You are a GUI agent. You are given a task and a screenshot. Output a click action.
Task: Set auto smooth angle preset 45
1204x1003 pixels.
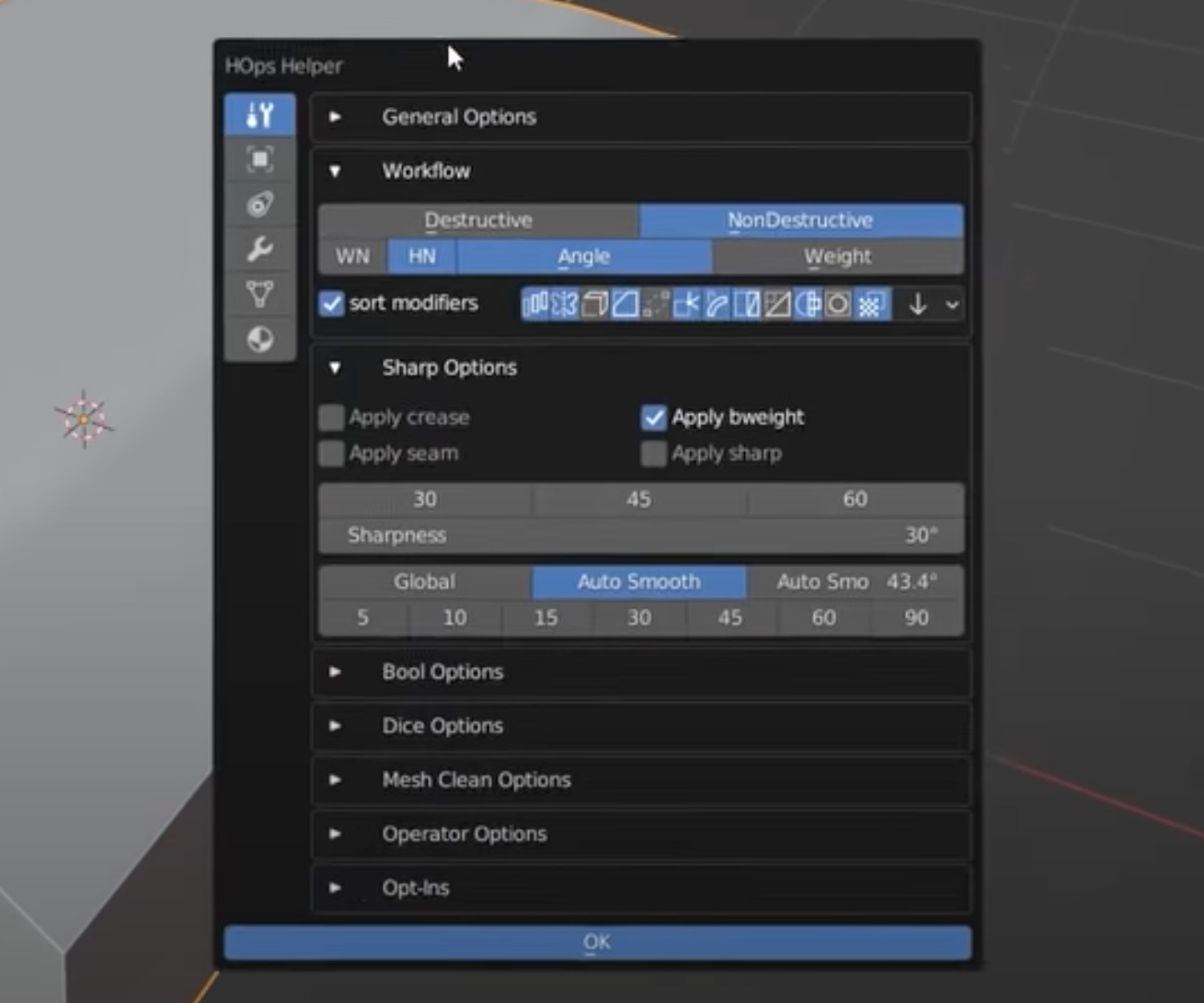(730, 618)
